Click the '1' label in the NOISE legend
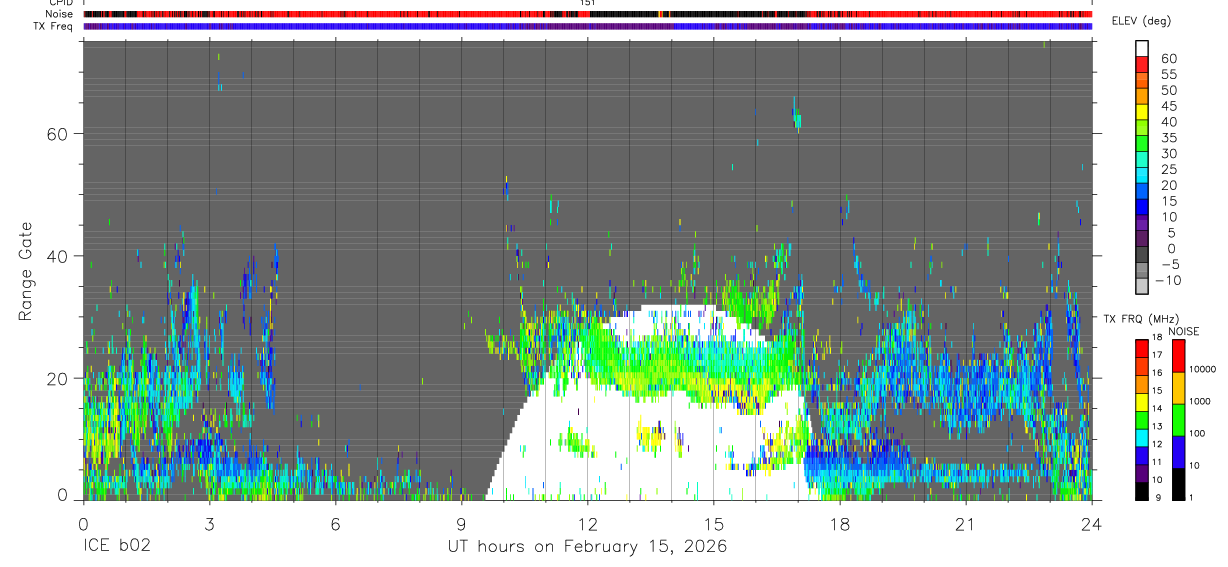This screenshot has width=1228, height=567. 1192,497
